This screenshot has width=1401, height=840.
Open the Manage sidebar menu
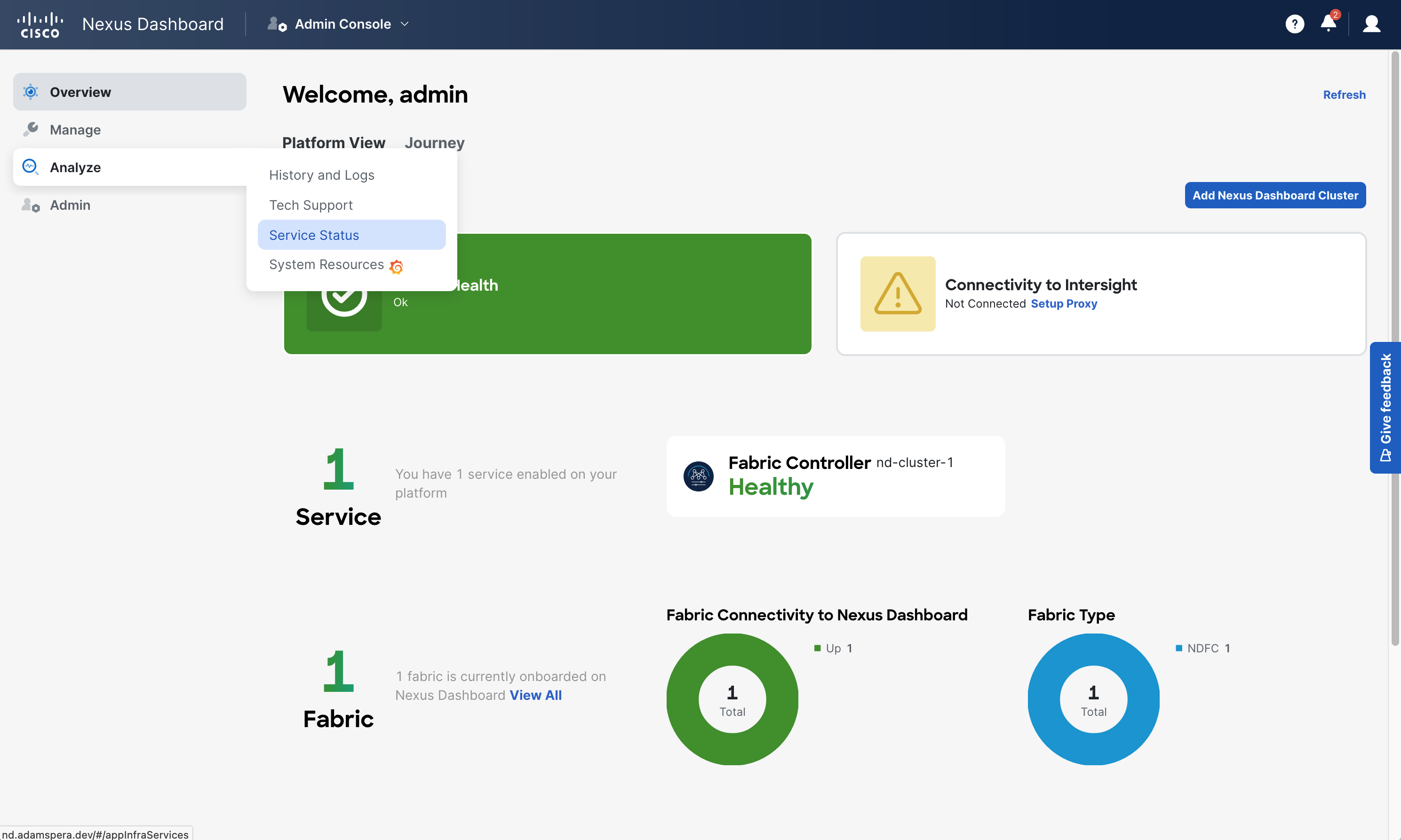130,130
